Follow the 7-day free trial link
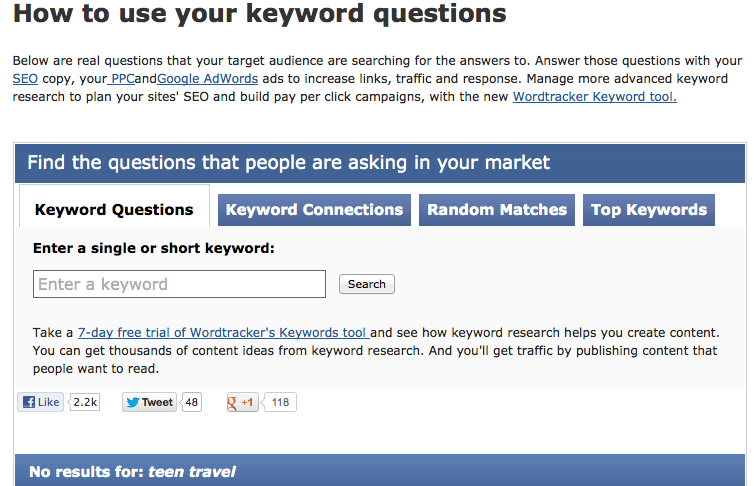Screen dimensions: 754x486 pyautogui.click(x=224, y=333)
